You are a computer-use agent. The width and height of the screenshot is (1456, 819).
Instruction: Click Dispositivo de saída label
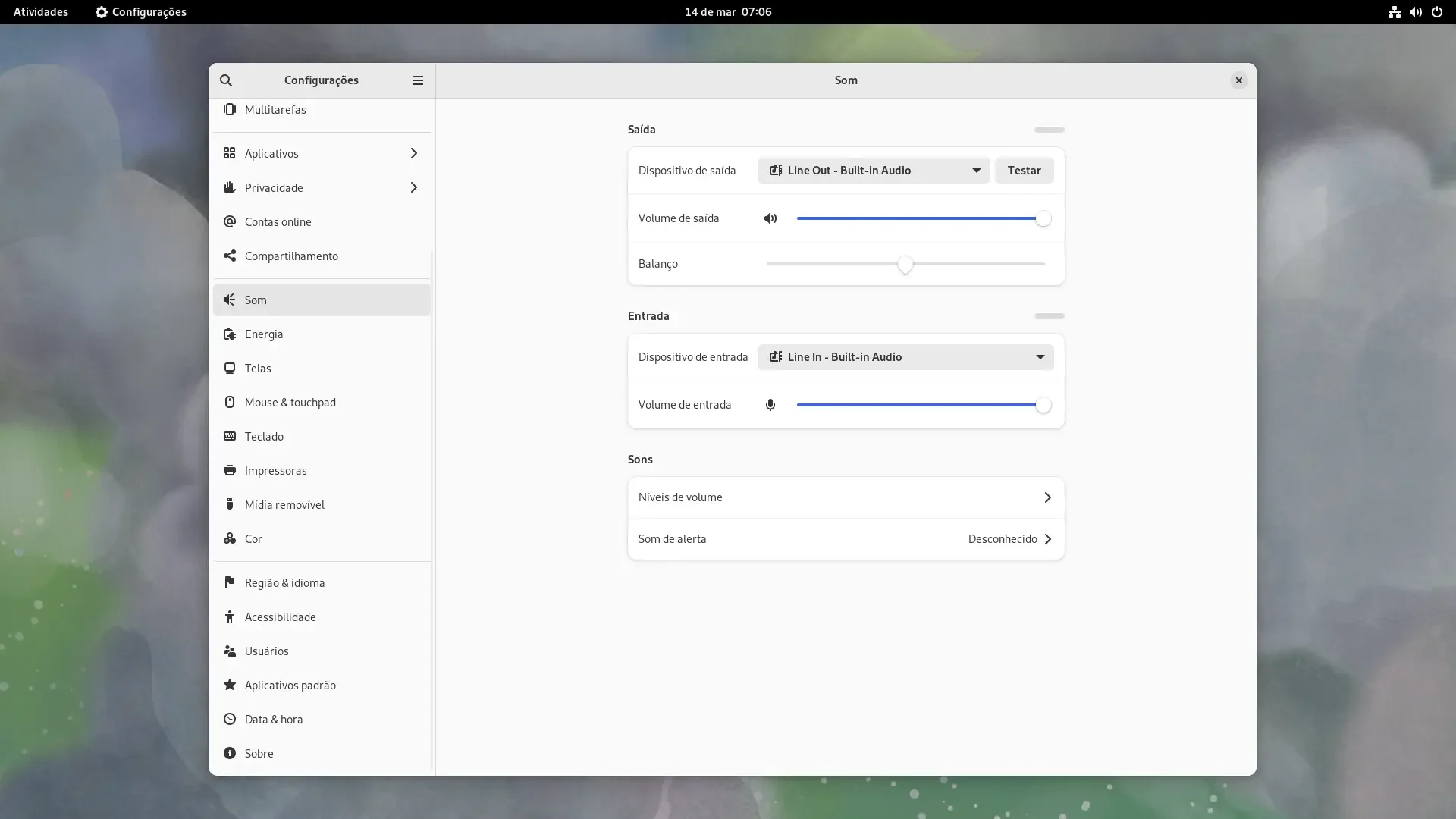pyautogui.click(x=687, y=171)
